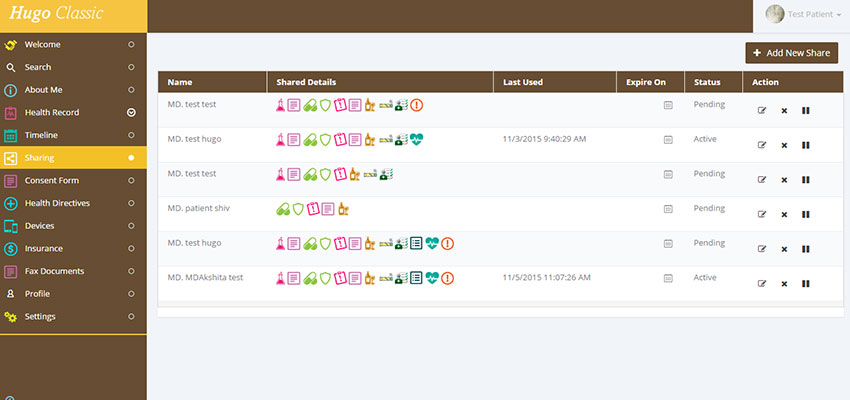The image size is (850, 400).
Task: Click the Last Used column header
Action: point(555,82)
